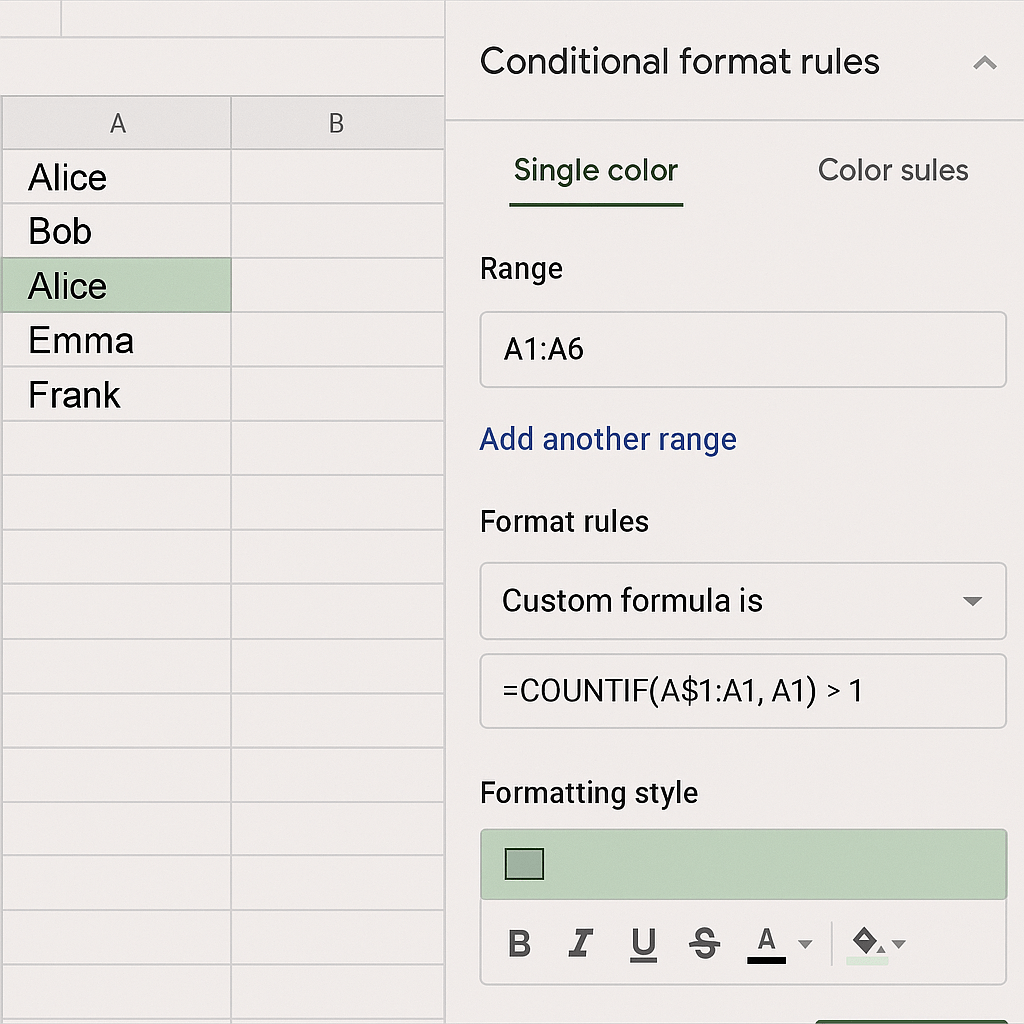This screenshot has width=1024, height=1024.
Task: Click the Range input showing A1:A6
Action: pyautogui.click(x=743, y=350)
